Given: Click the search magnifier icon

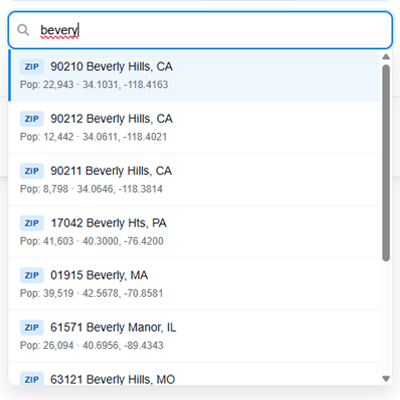Looking at the screenshot, I should coord(23,30).
